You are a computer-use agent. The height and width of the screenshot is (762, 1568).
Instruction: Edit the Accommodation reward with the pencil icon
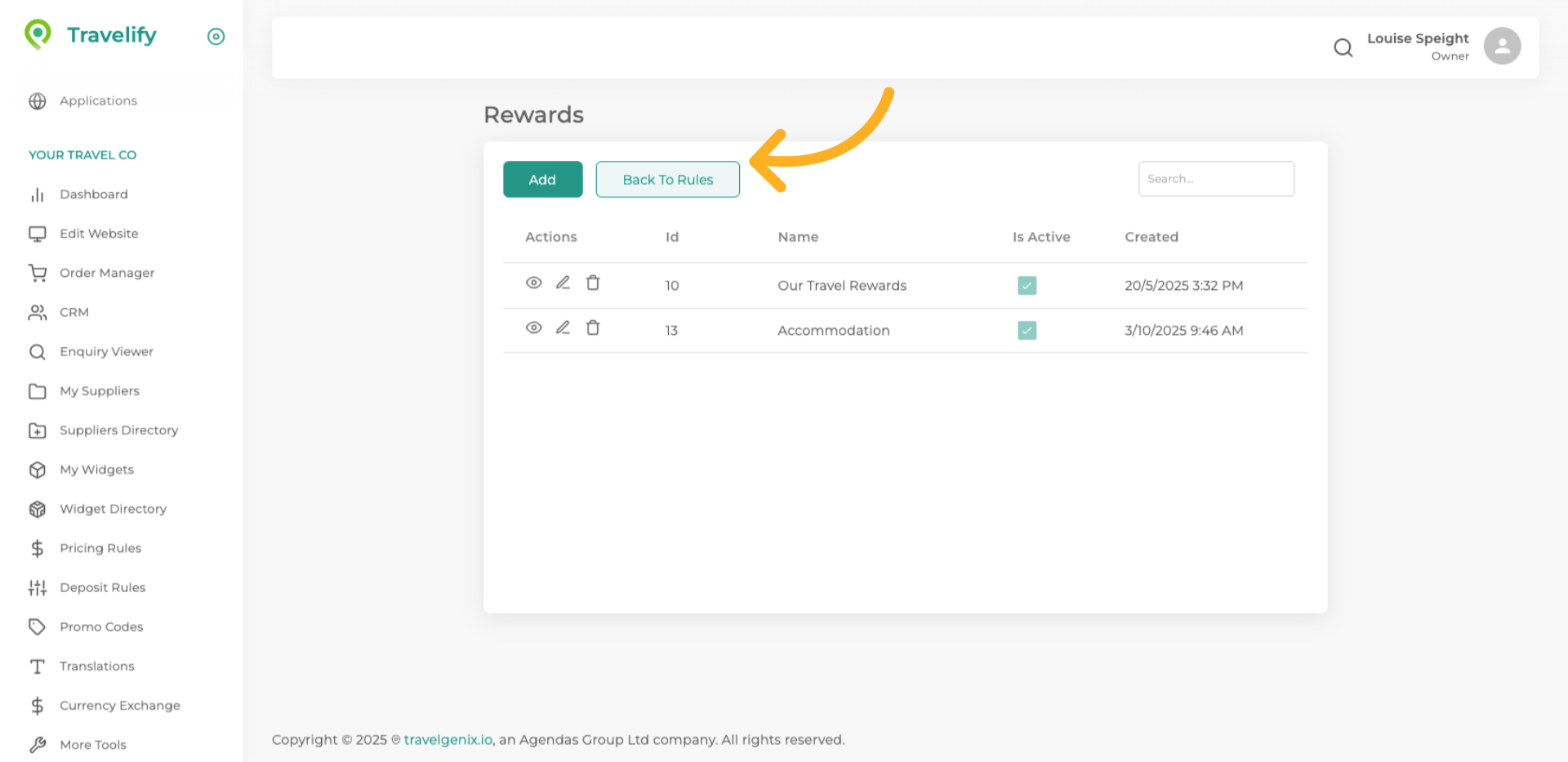click(563, 328)
